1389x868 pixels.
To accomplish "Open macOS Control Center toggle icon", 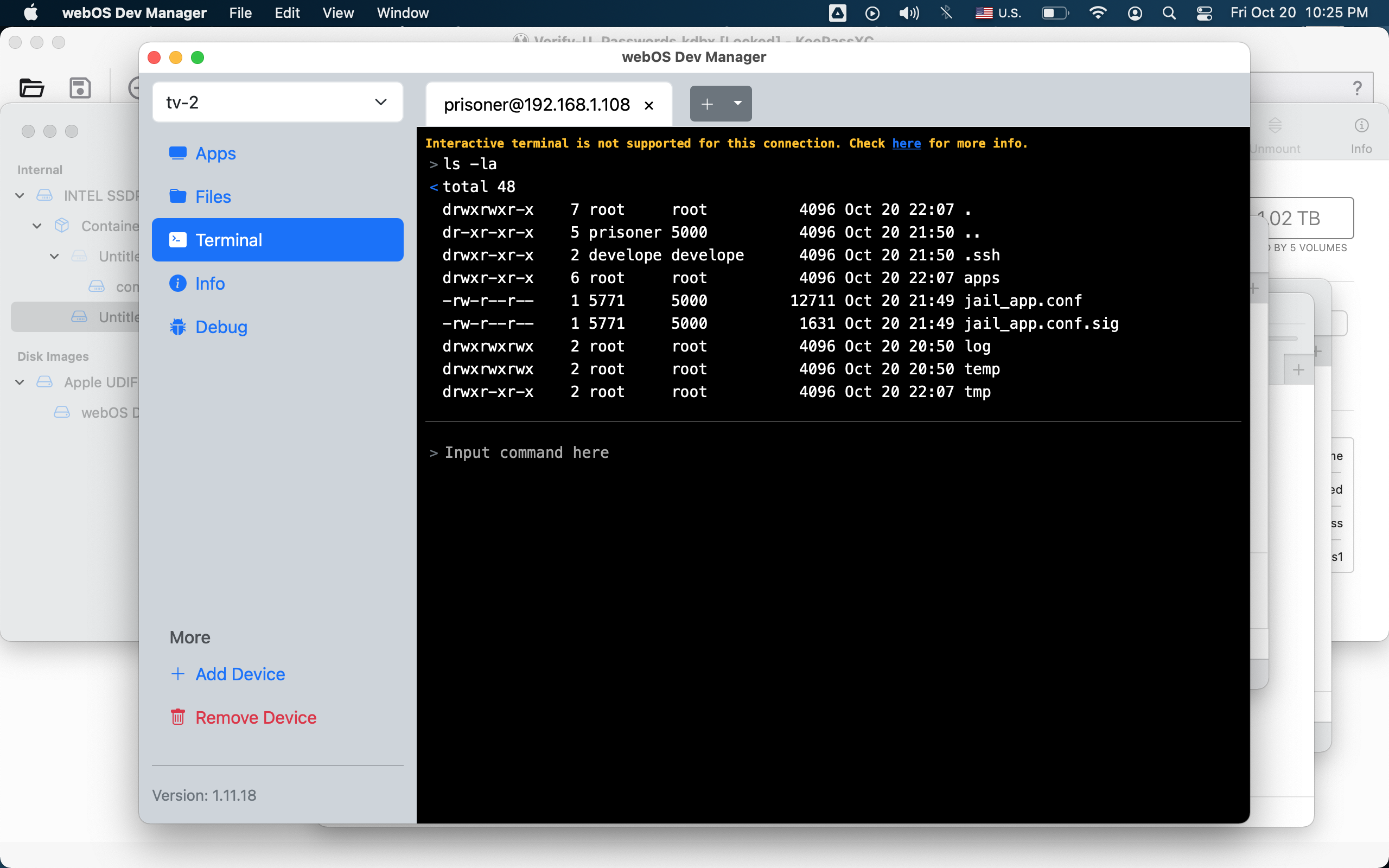I will coord(1203,12).
